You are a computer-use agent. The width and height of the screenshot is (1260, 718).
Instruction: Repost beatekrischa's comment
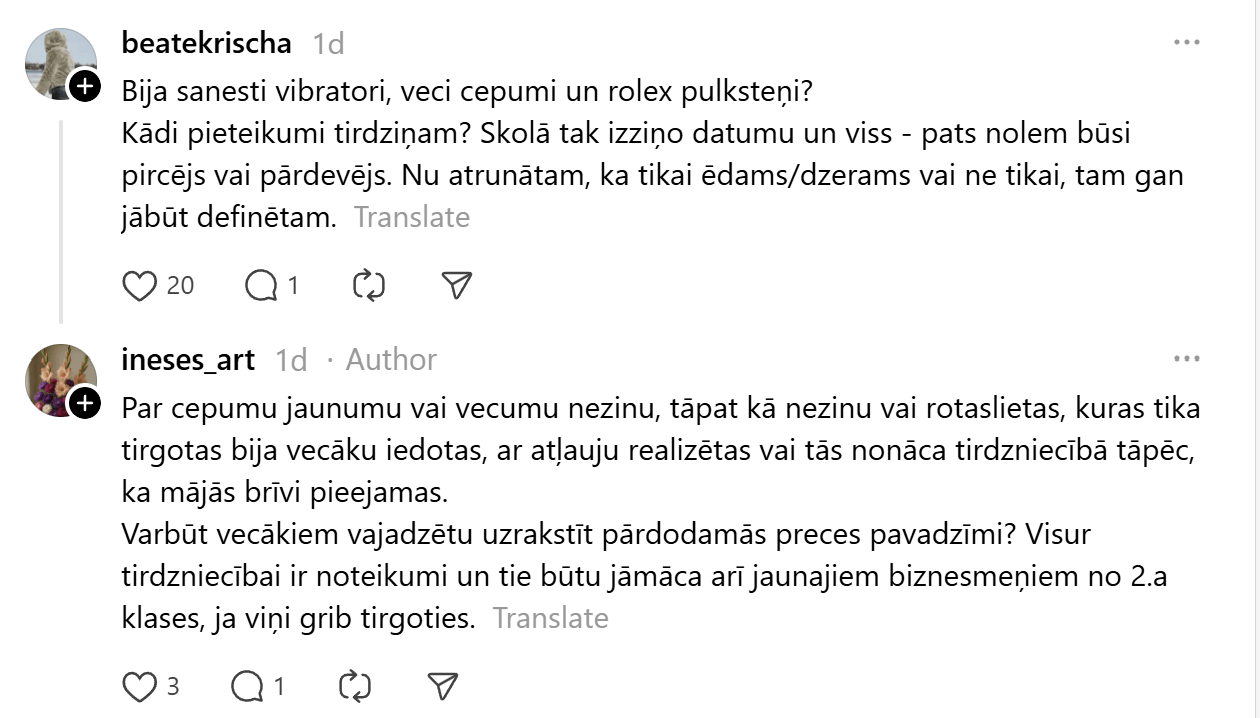369,286
